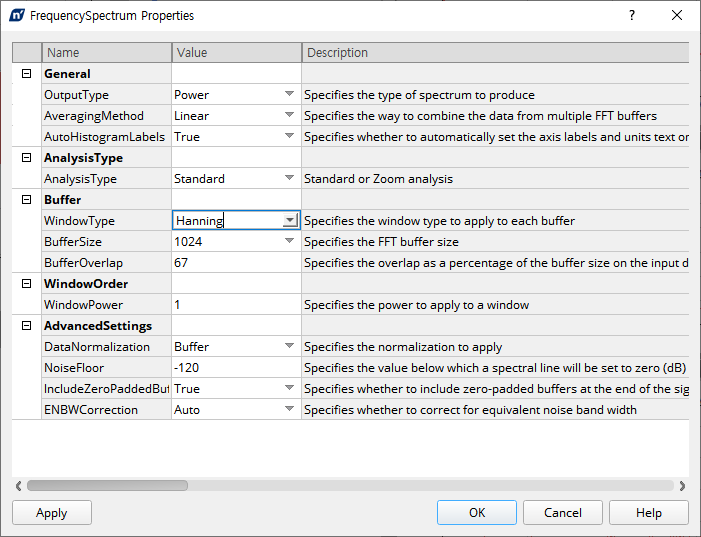
Task: Click the horizontal scrollbar right arrow
Action: tap(682, 486)
